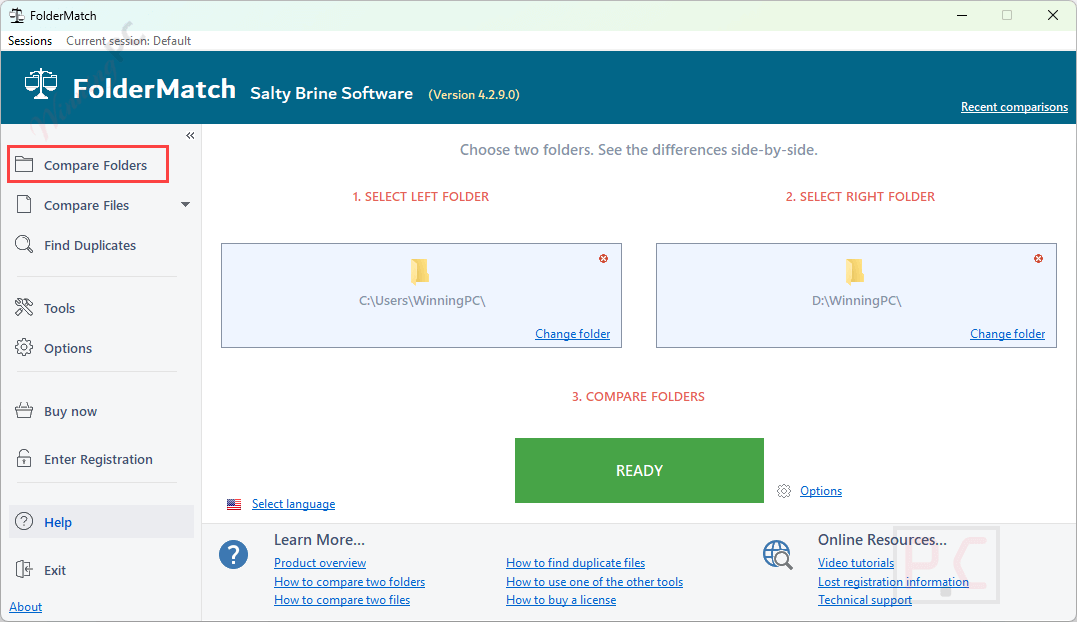Click the gear icon beside Options link
The image size is (1077, 622).
click(784, 491)
